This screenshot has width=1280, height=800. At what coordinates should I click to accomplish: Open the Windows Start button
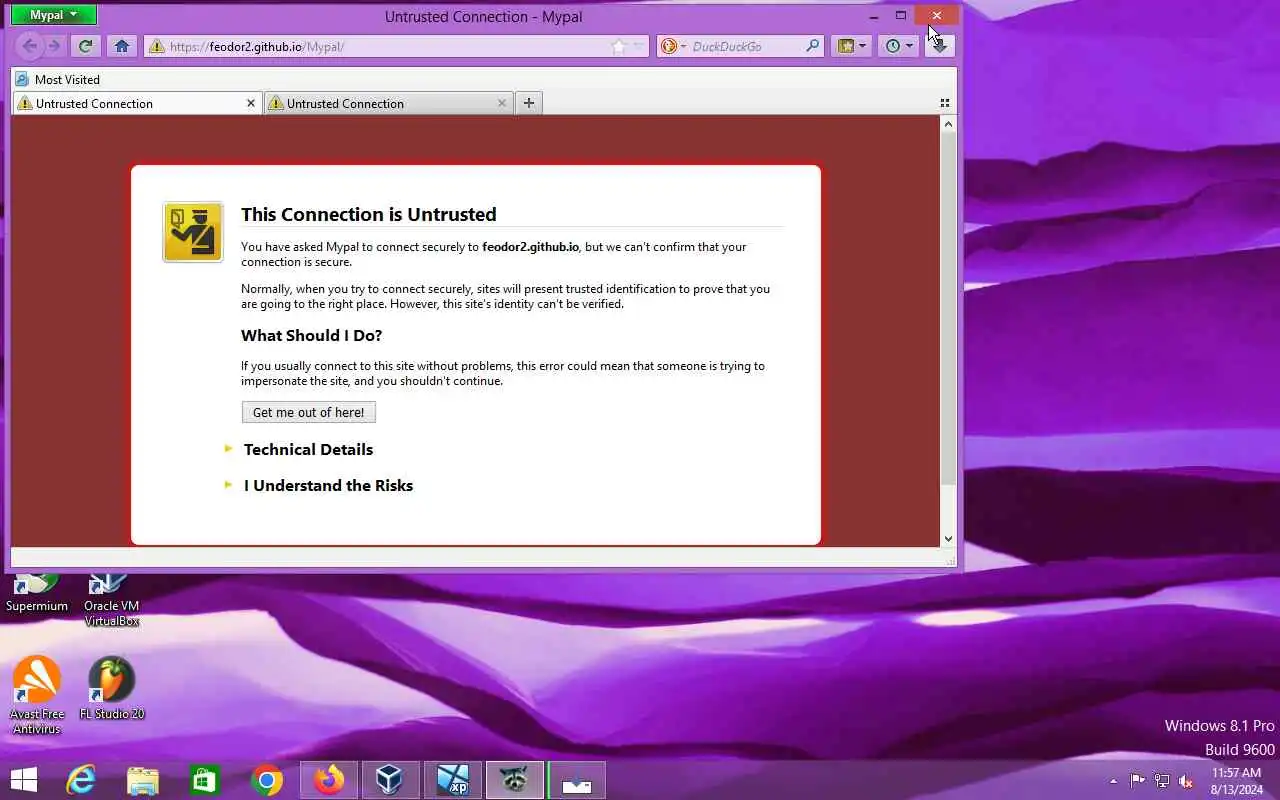[23, 780]
